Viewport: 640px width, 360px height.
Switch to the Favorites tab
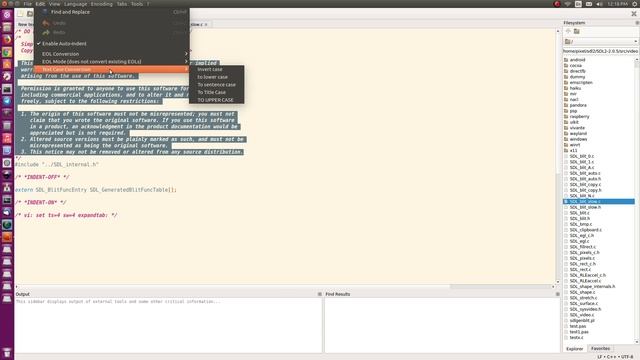[600, 349]
